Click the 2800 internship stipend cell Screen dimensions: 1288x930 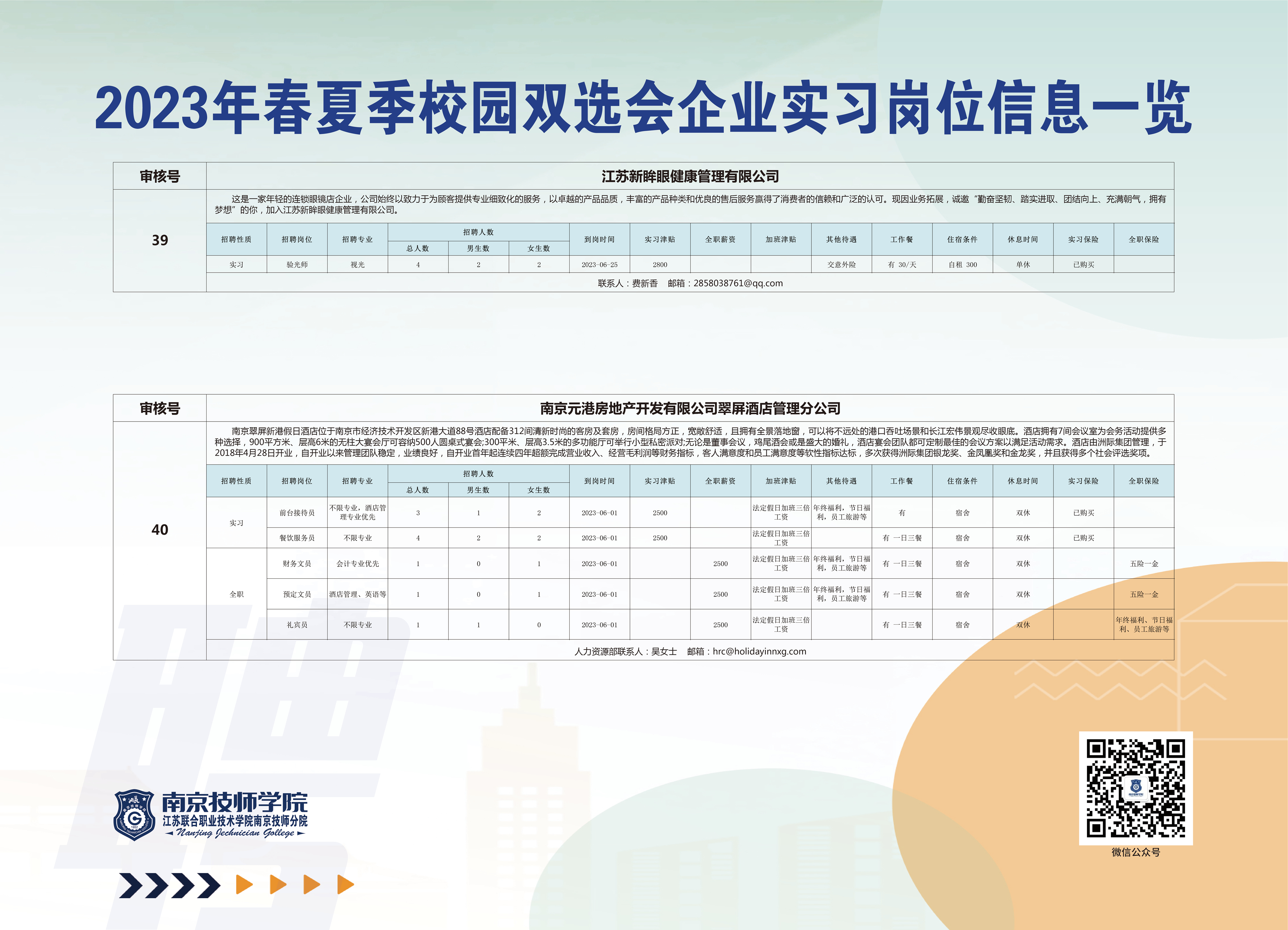[659, 265]
